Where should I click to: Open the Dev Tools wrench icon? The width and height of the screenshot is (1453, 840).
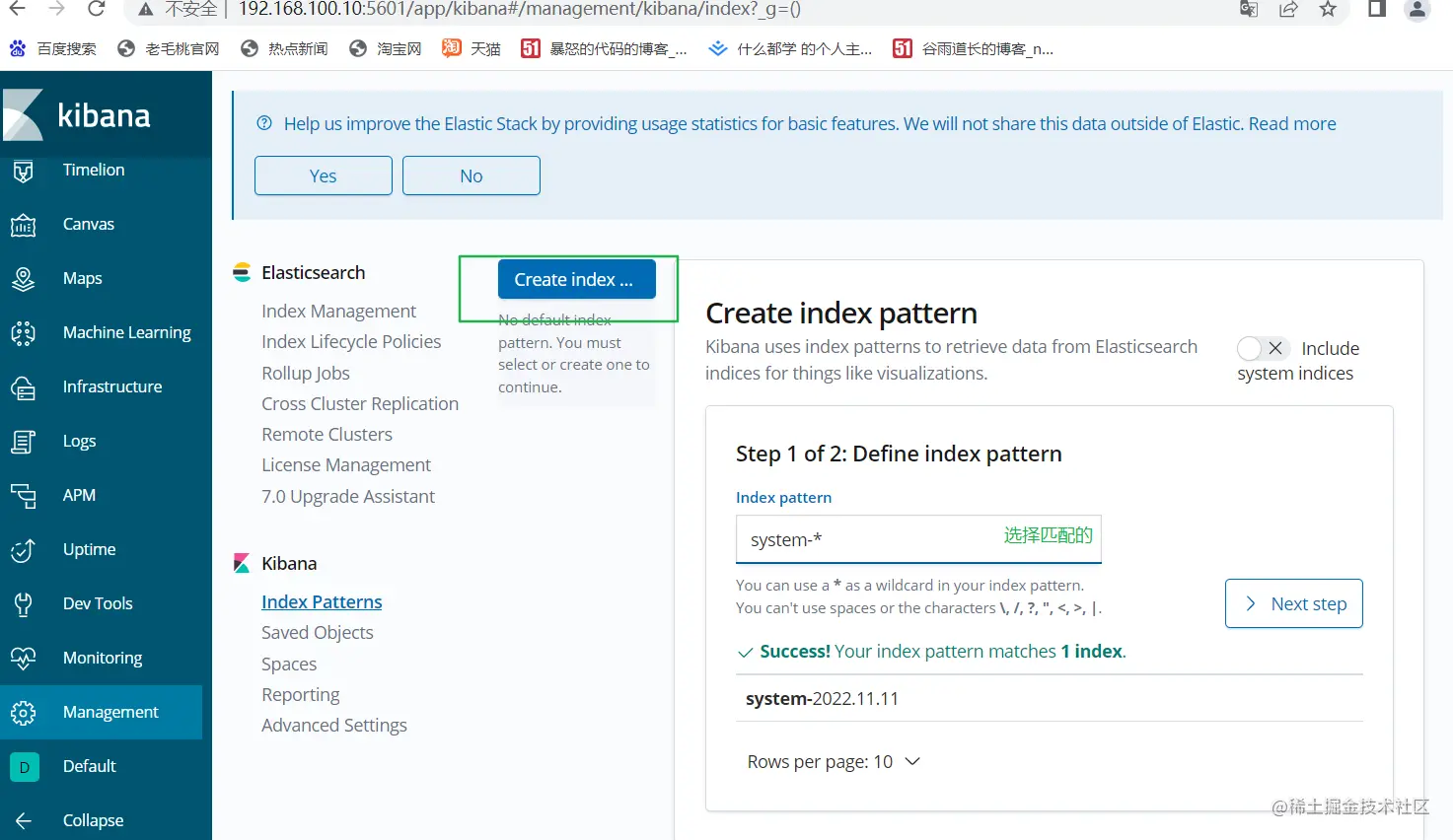(x=23, y=604)
